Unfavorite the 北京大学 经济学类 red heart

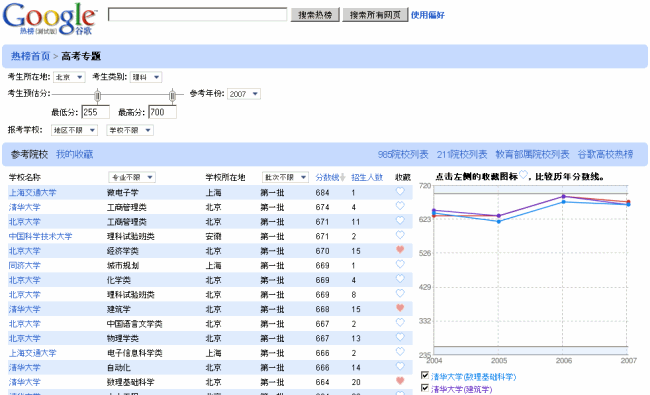pyautogui.click(x=400, y=250)
